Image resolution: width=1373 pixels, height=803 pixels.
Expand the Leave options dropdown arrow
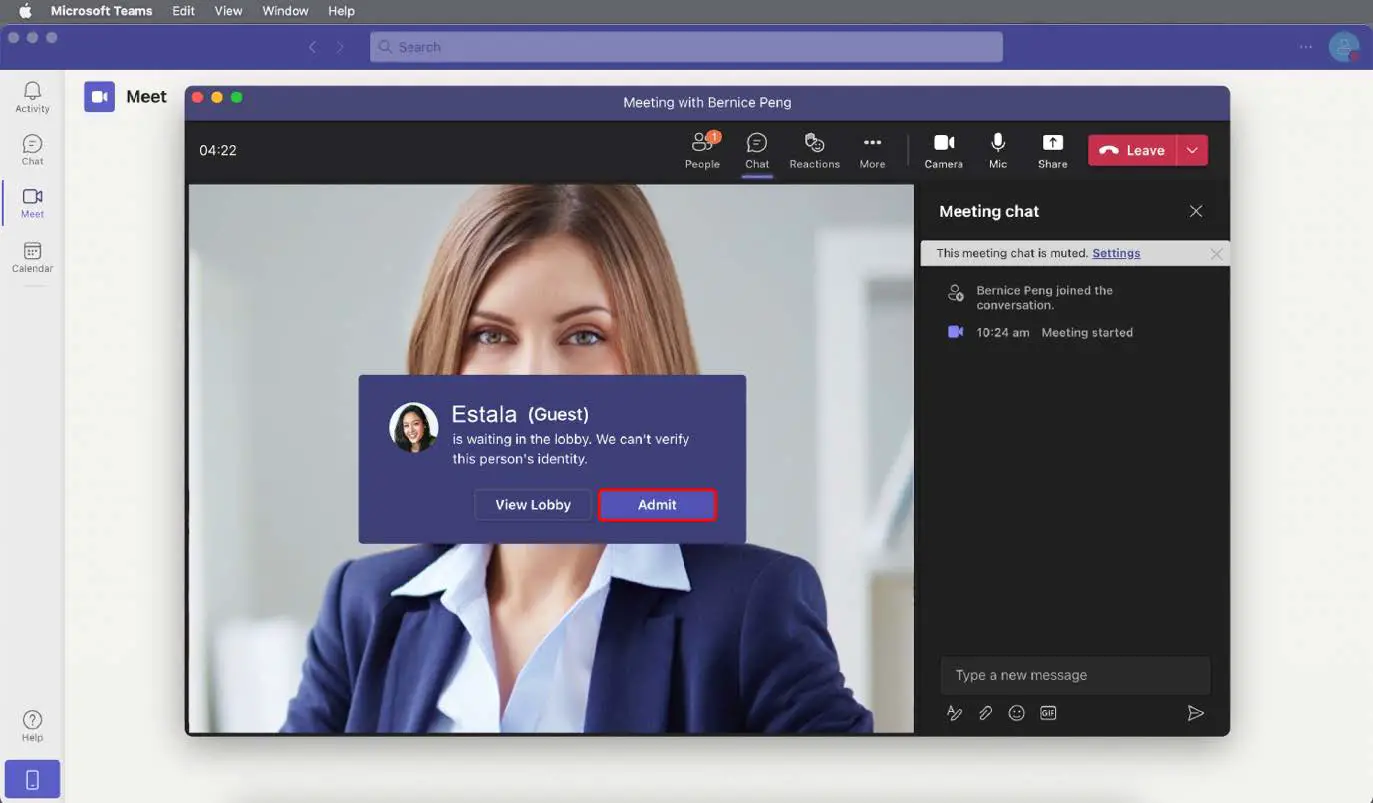[x=1192, y=150]
